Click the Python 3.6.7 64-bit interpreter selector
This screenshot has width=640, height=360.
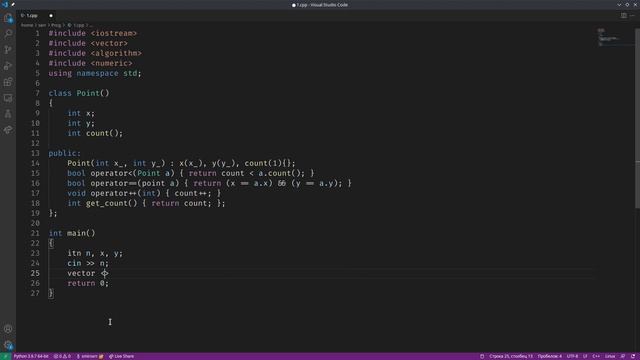click(31, 356)
